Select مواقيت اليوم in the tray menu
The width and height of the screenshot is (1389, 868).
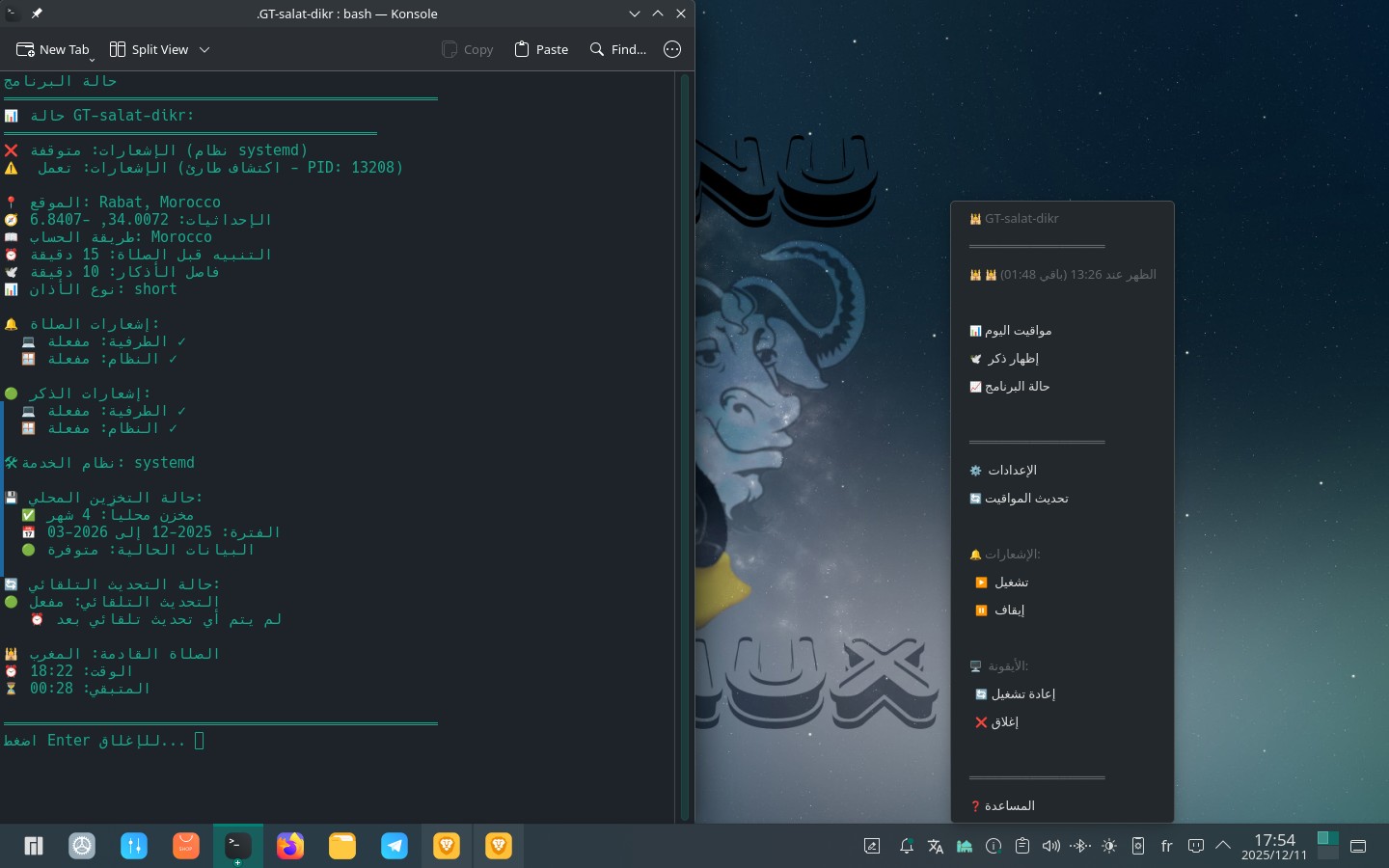coord(1017,331)
